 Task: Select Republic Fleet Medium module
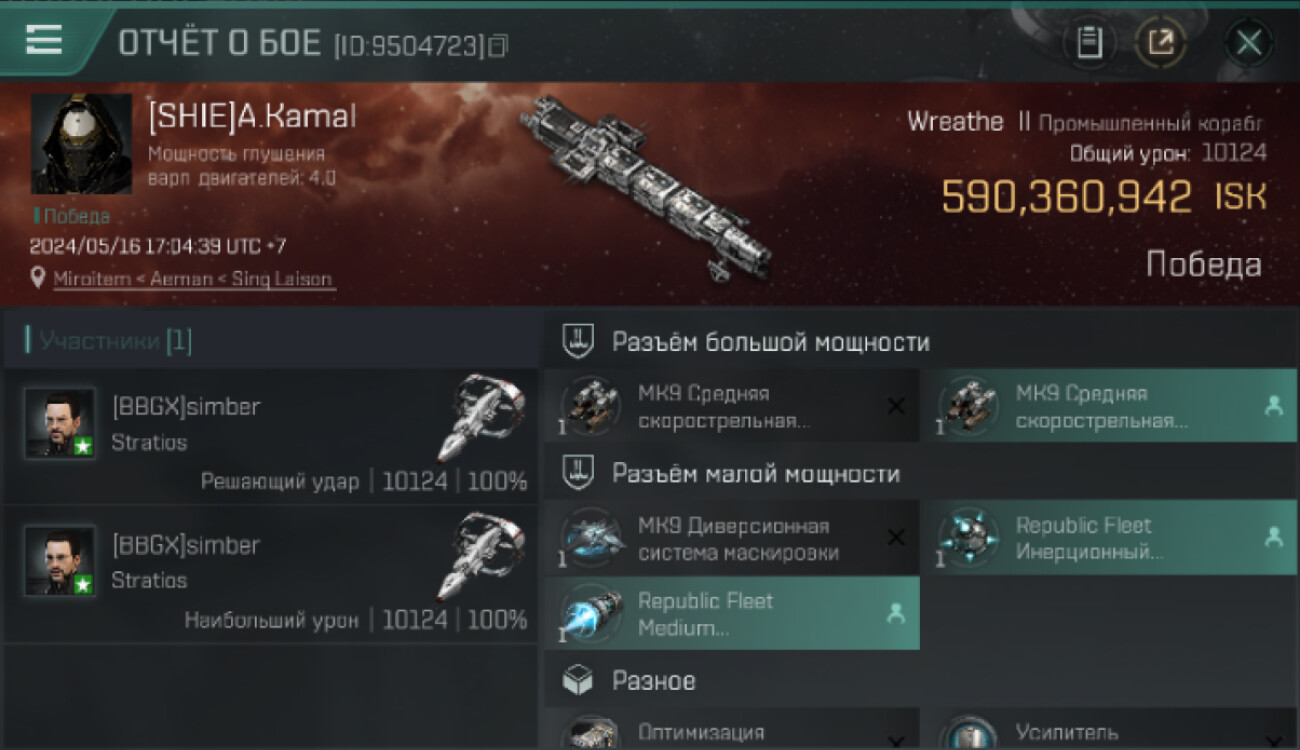(x=731, y=613)
